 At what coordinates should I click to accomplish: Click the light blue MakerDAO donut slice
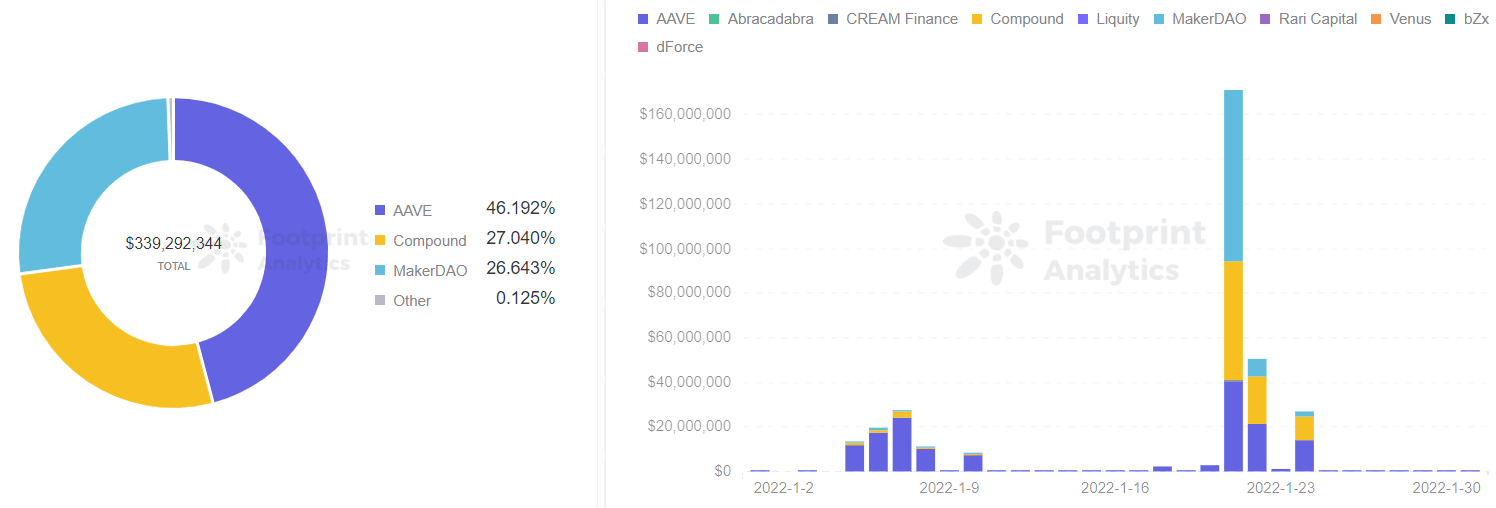point(72,180)
